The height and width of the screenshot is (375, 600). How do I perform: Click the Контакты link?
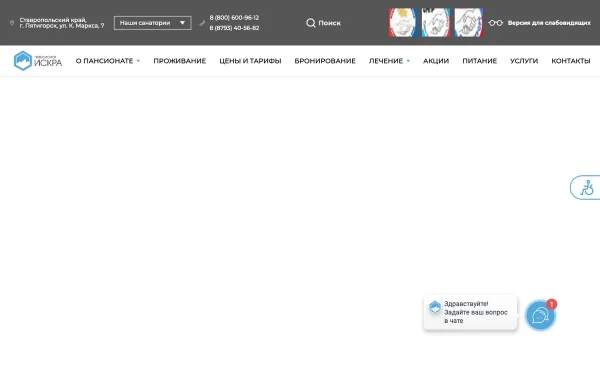click(x=571, y=61)
